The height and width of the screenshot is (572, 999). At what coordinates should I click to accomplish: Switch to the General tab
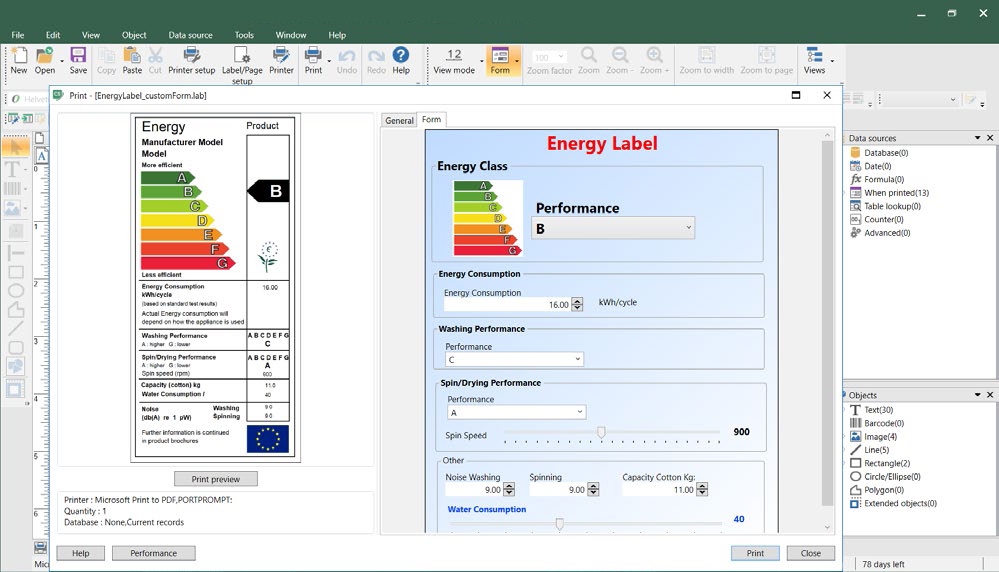coord(399,120)
